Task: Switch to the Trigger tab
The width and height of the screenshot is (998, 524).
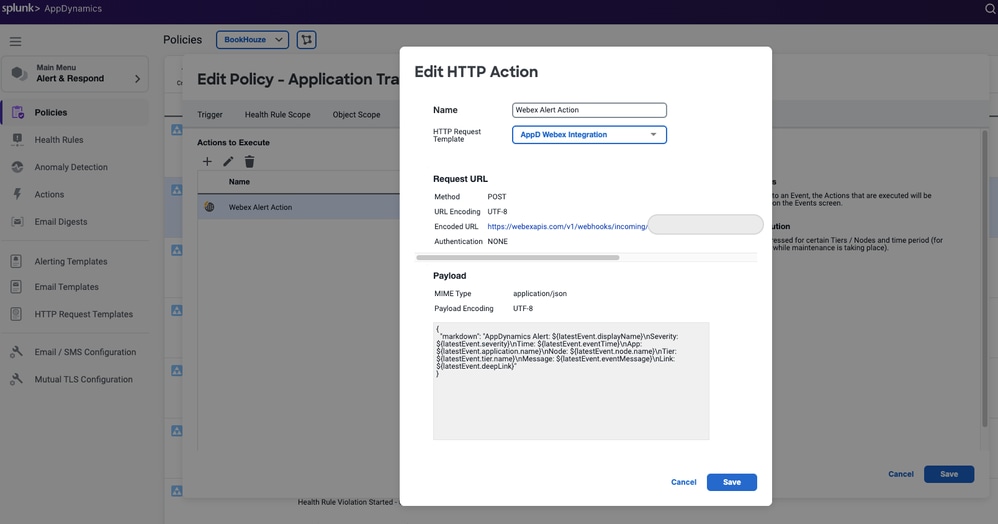Action: pyautogui.click(x=209, y=115)
